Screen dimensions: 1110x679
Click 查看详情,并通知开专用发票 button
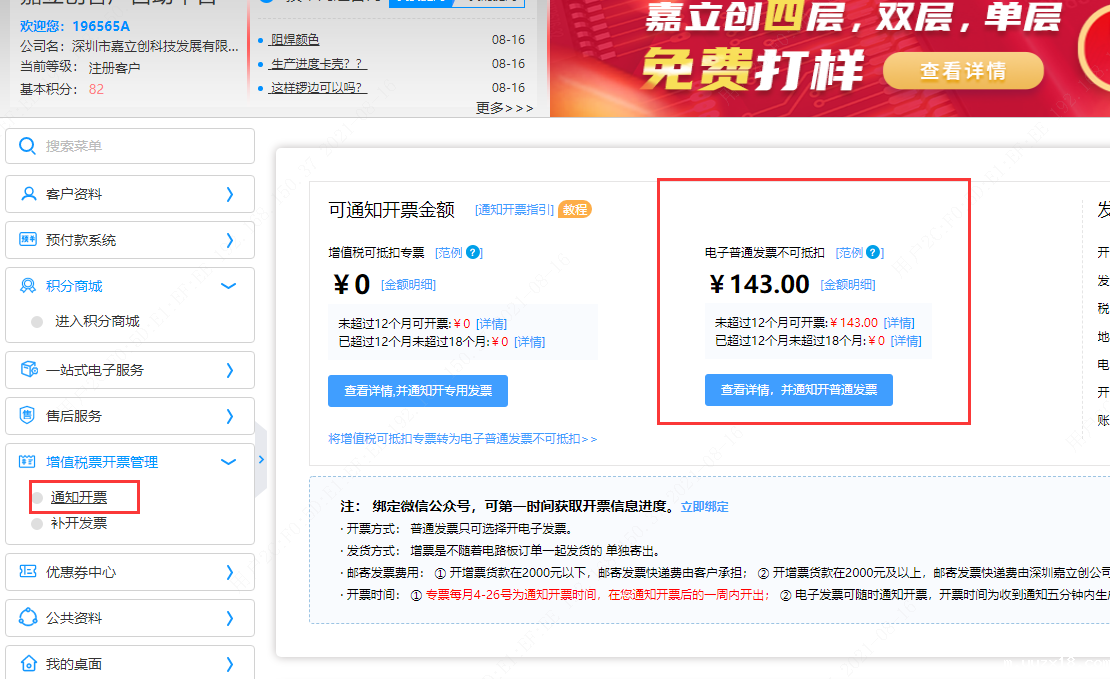point(418,391)
